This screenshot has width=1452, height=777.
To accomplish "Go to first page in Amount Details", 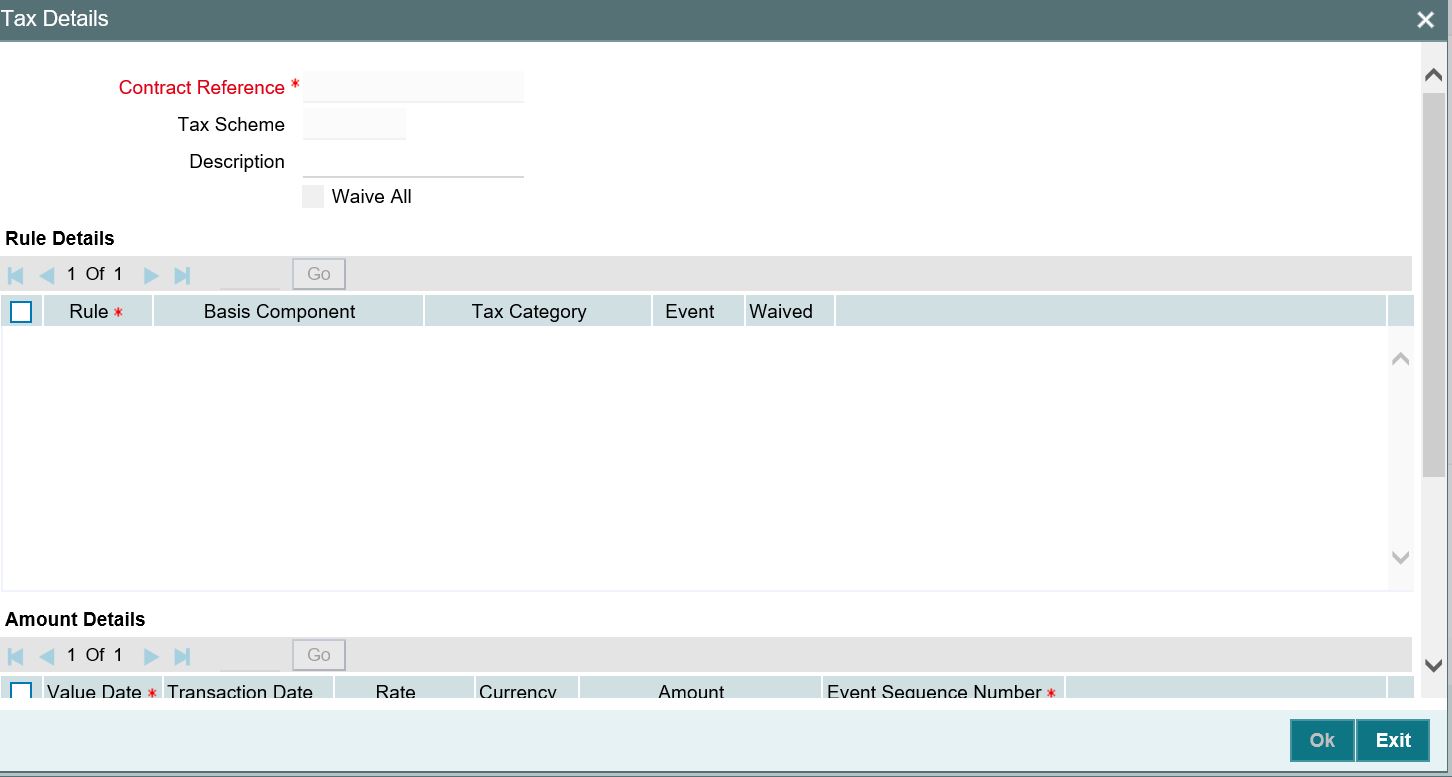I will 16,656.
